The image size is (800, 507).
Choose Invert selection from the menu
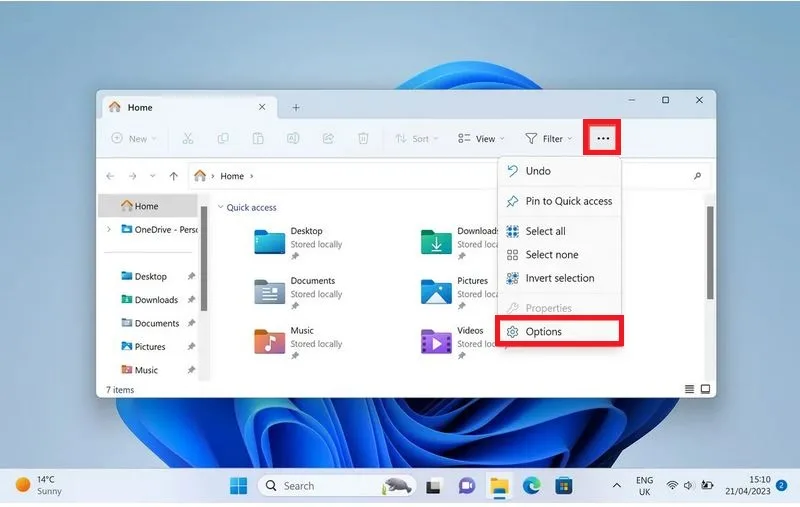[559, 278]
